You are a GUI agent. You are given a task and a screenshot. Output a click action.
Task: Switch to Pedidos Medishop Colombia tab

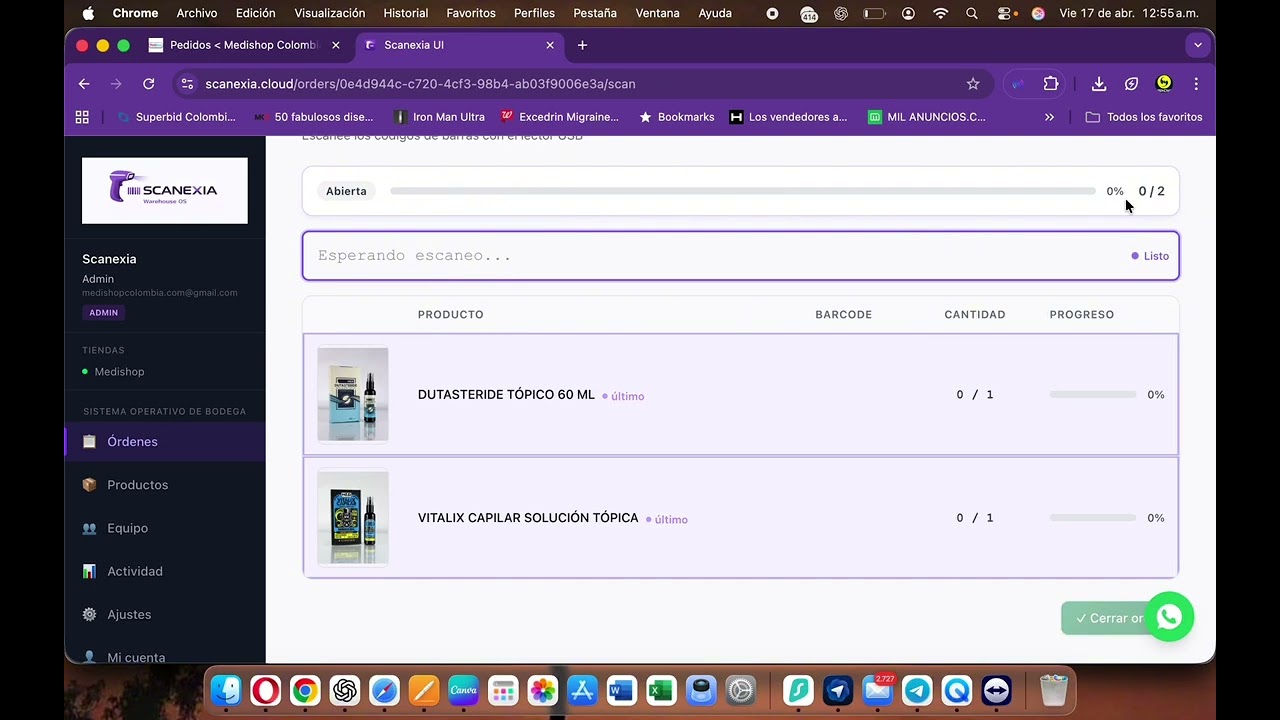pyautogui.click(x=245, y=45)
